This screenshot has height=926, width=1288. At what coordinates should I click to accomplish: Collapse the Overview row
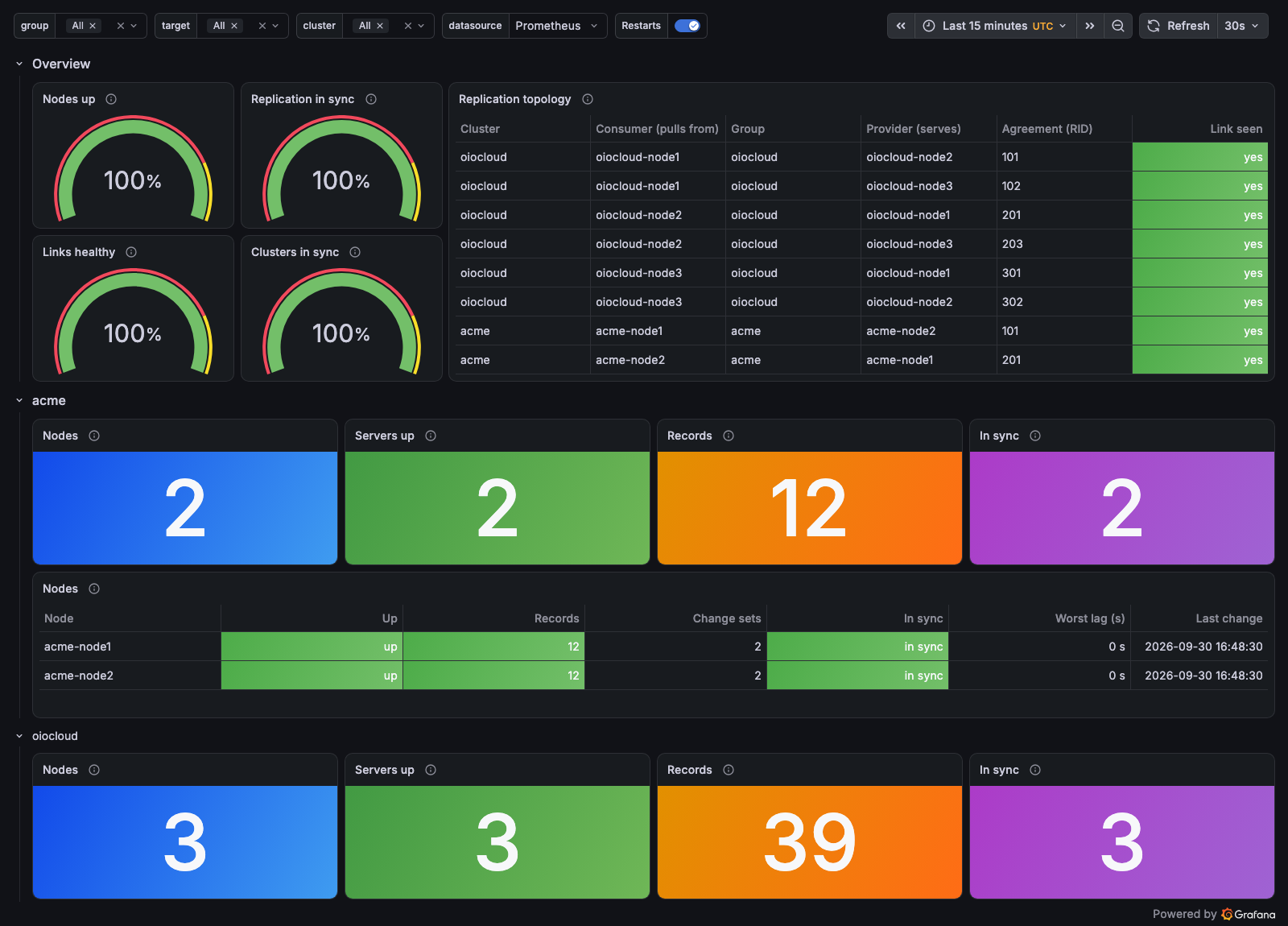click(19, 64)
